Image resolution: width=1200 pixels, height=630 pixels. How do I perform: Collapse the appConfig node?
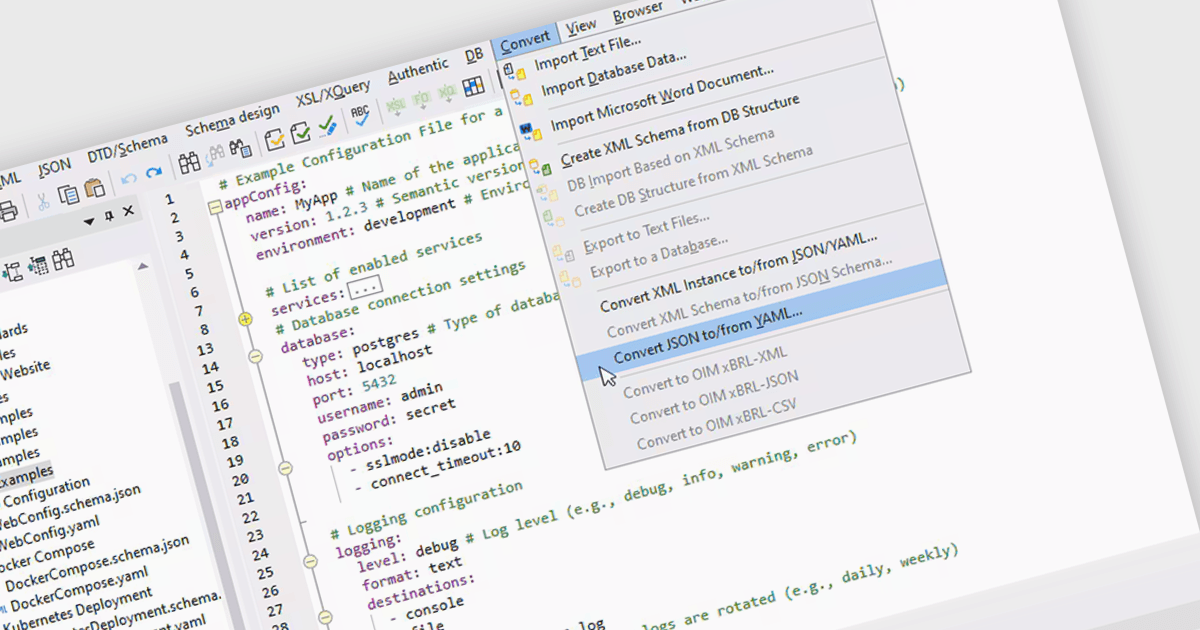(x=215, y=208)
